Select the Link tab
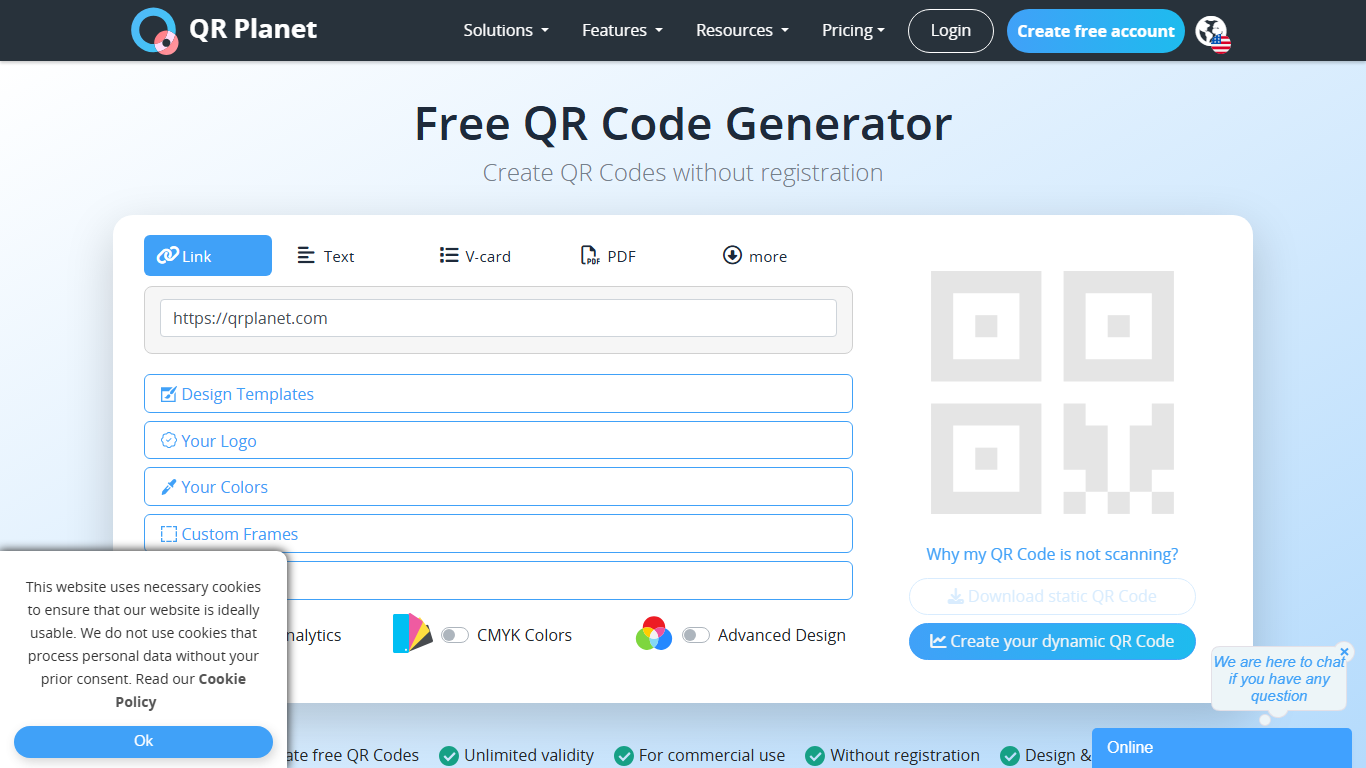This screenshot has width=1366, height=768. click(208, 256)
